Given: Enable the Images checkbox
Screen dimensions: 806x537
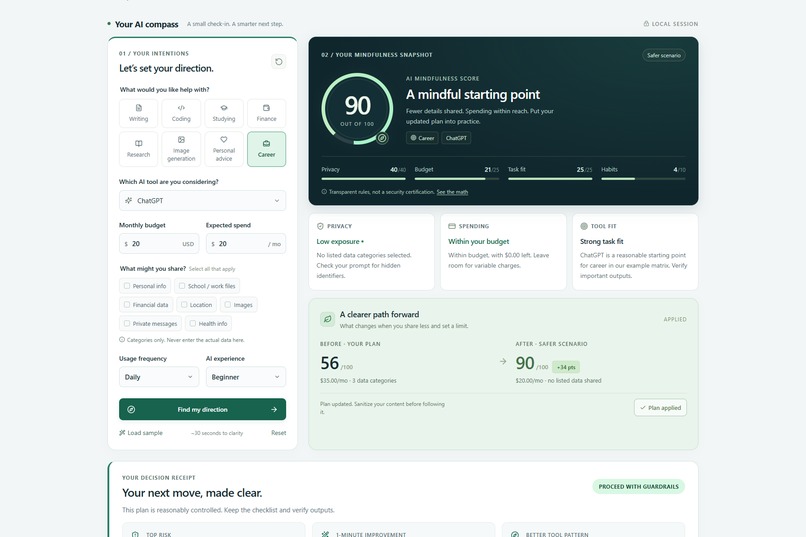Looking at the screenshot, I should (228, 305).
